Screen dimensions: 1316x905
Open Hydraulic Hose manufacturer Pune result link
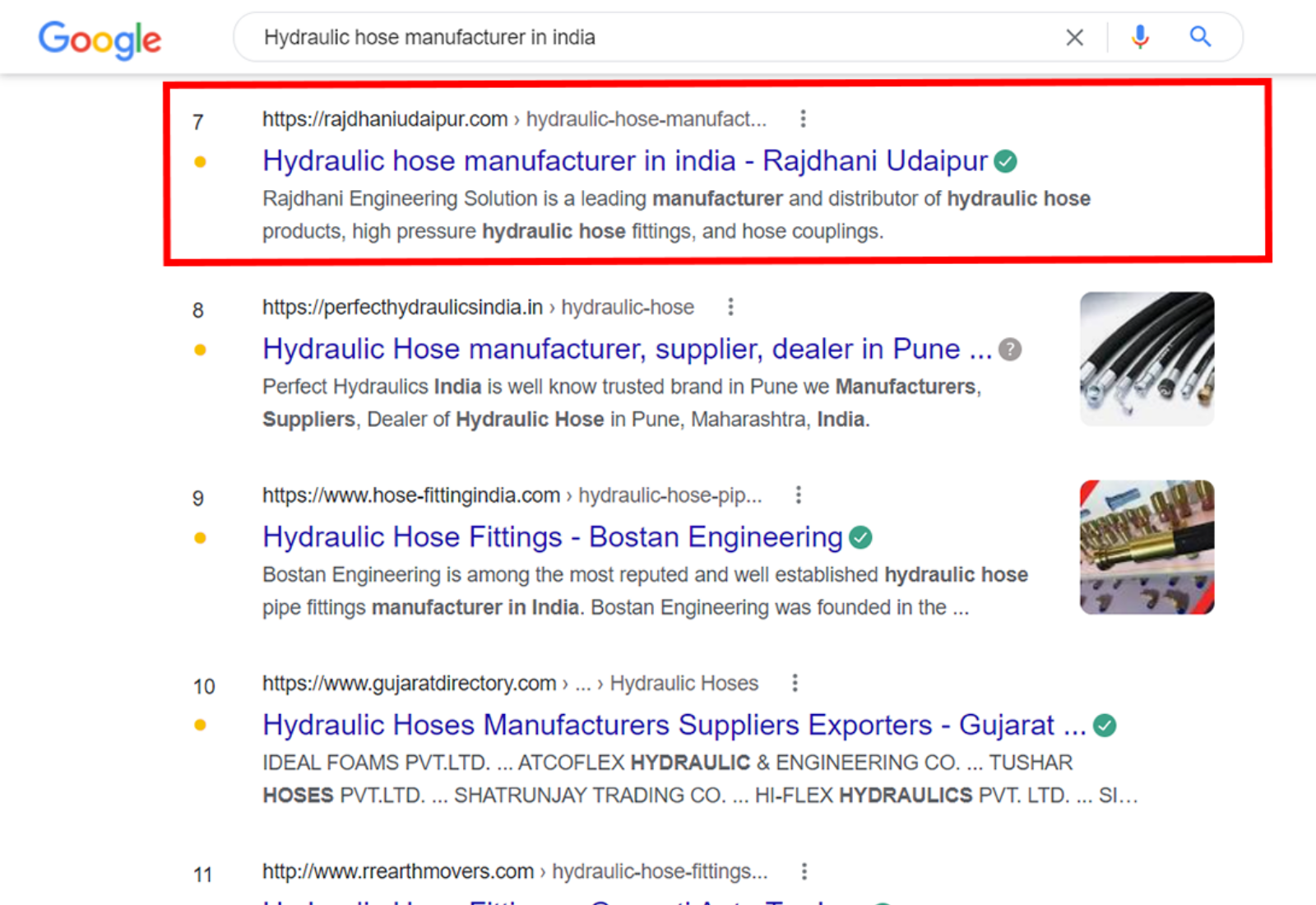(627, 350)
